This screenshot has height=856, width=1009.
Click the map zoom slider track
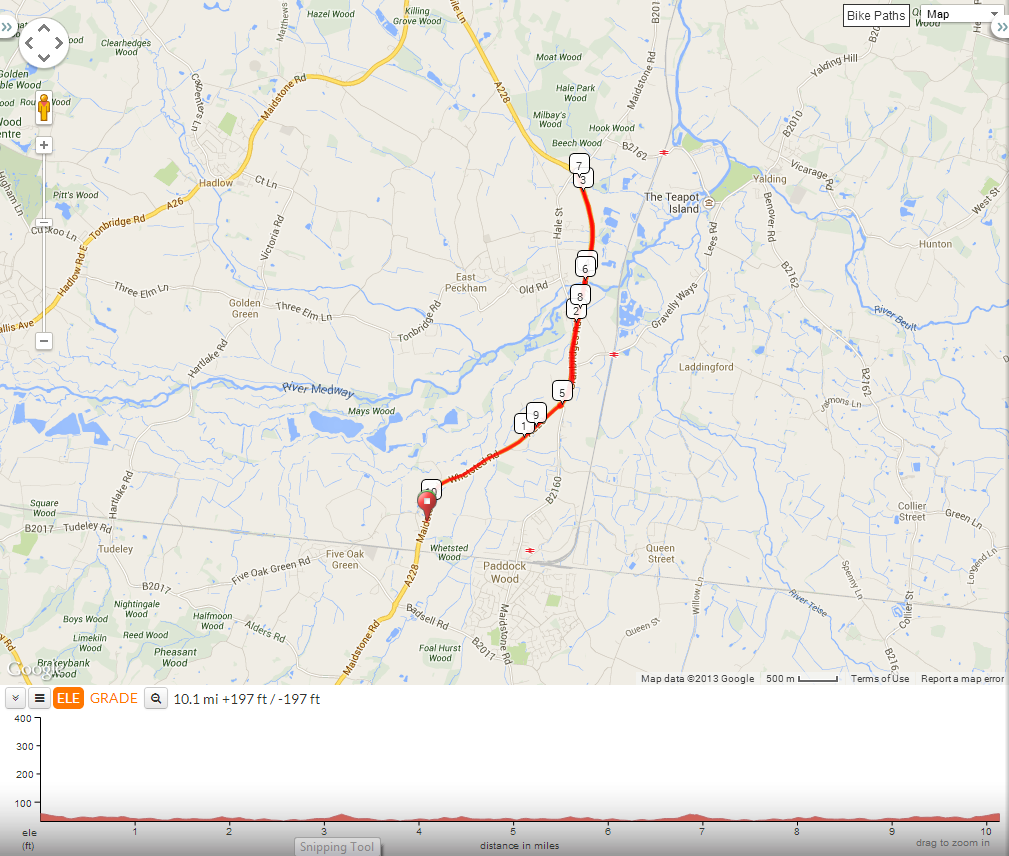point(44,243)
